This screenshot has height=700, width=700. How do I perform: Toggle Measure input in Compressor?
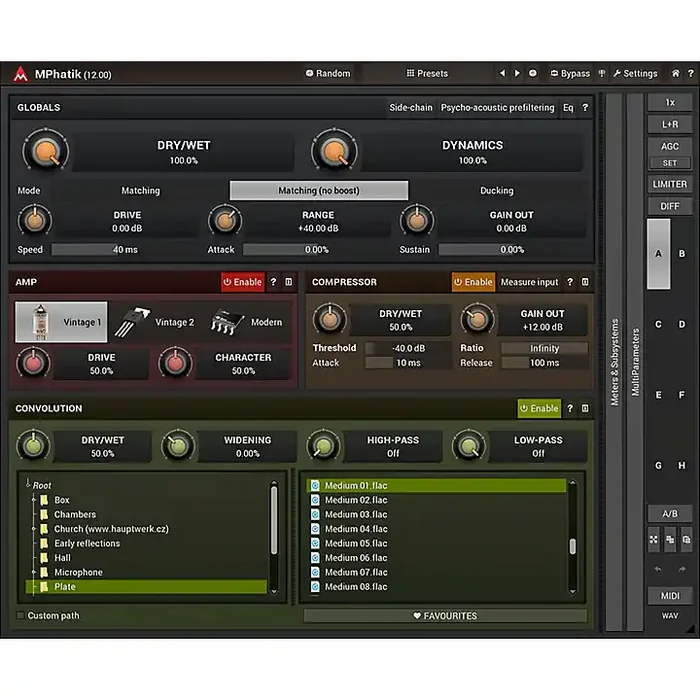pos(529,282)
